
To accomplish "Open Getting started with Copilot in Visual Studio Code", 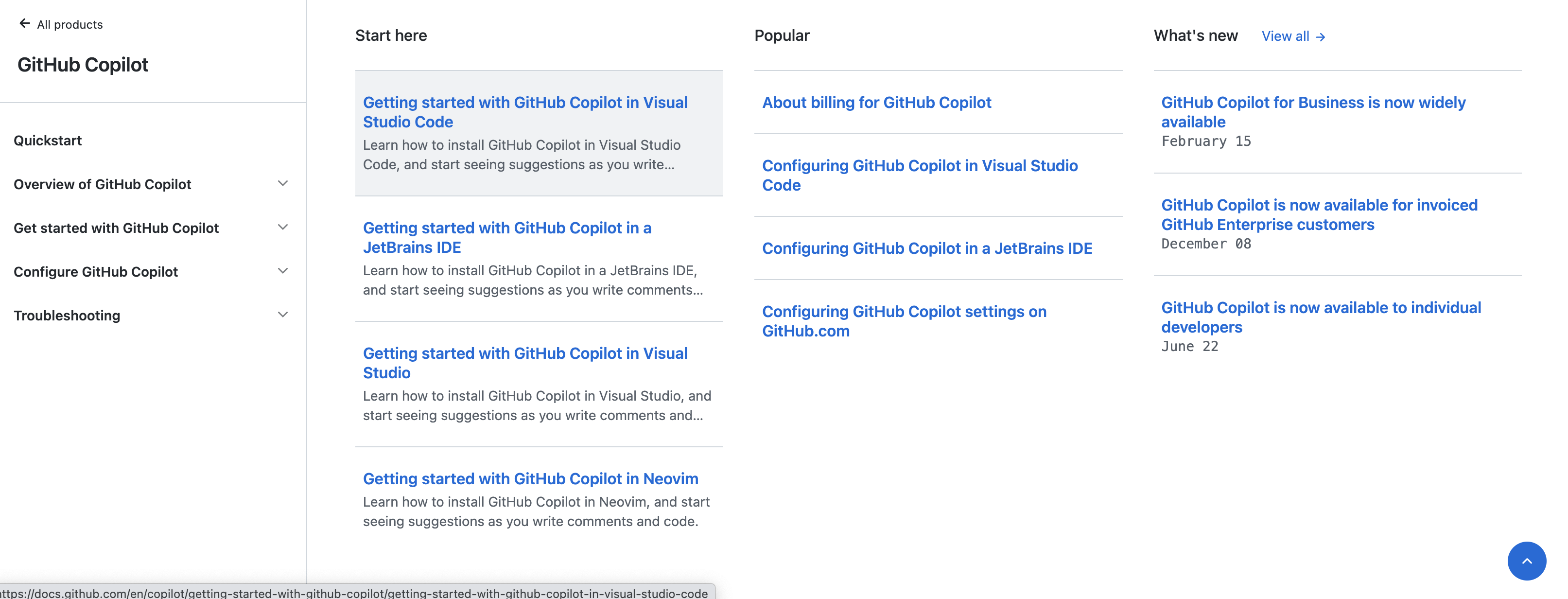I will coord(525,112).
